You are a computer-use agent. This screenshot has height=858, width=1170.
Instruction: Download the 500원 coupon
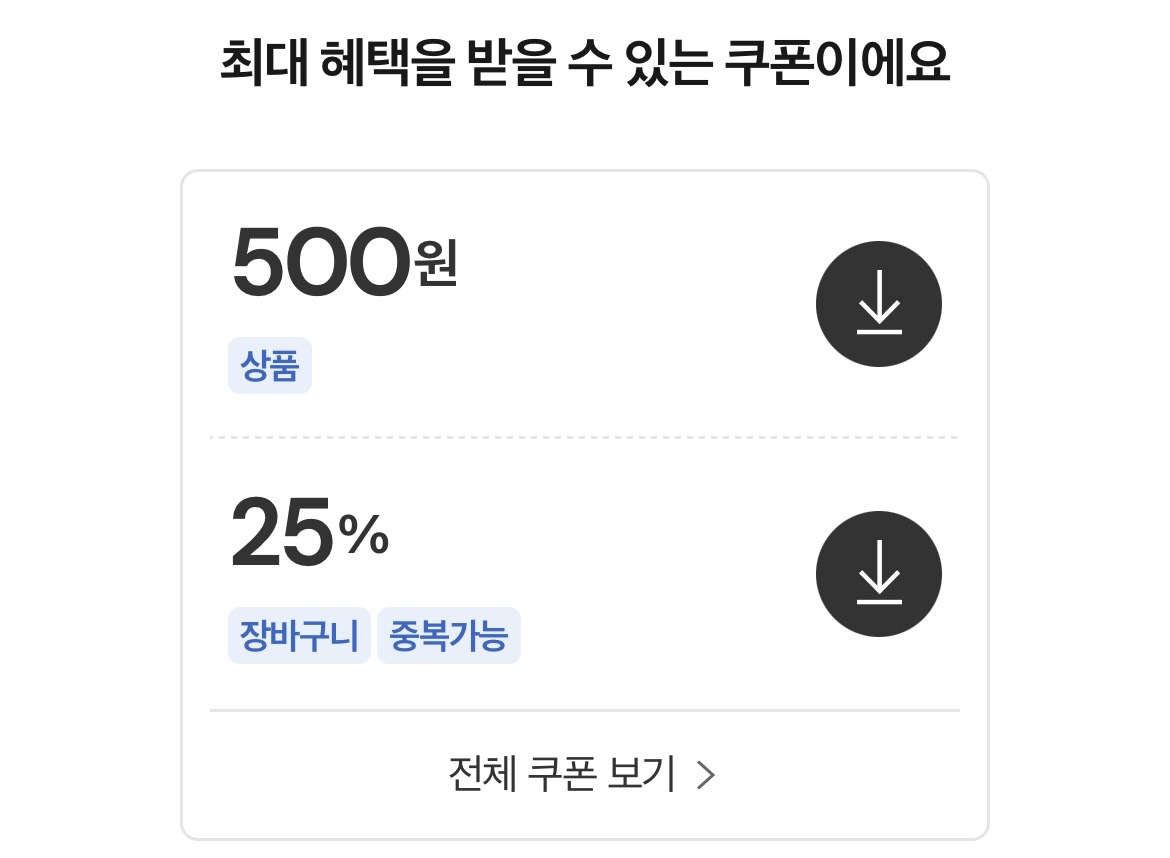coord(878,304)
